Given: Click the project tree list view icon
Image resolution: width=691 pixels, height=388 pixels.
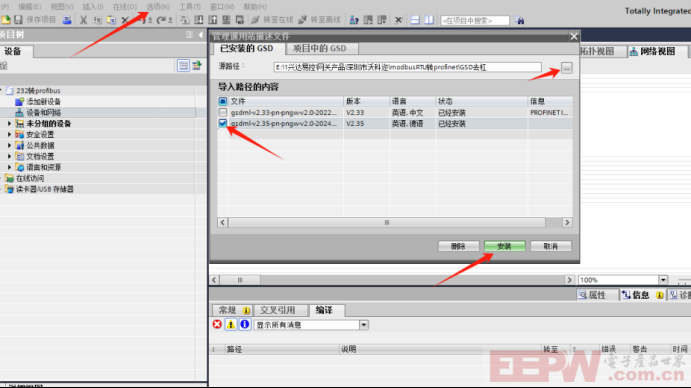Looking at the screenshot, I should point(183,66).
